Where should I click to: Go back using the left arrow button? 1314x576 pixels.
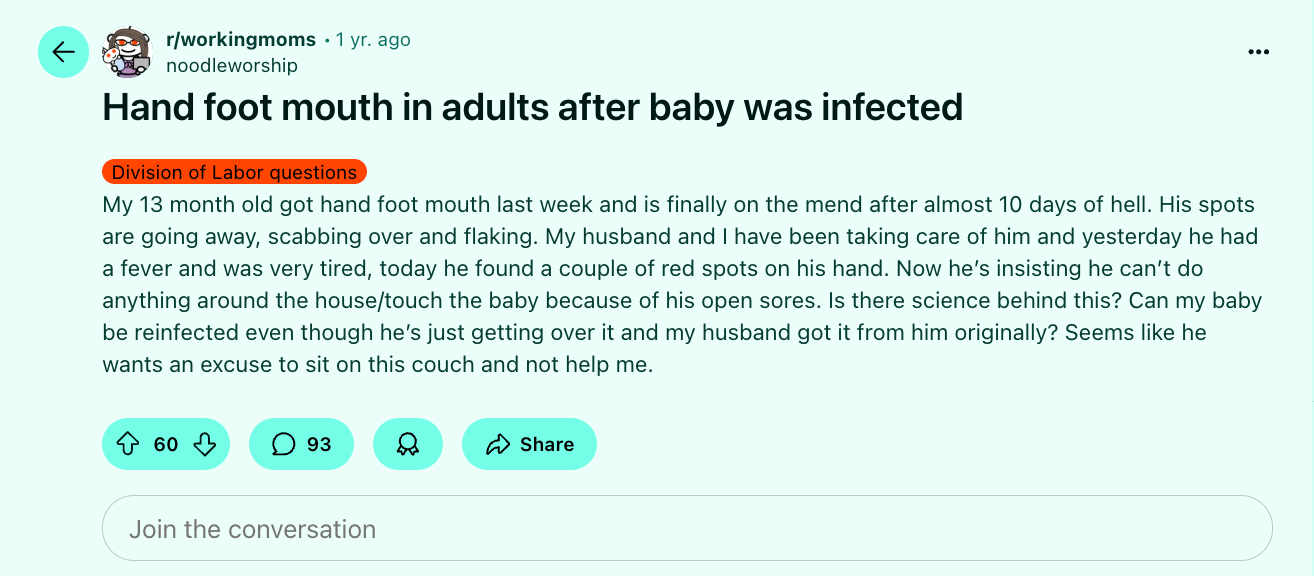coord(64,52)
